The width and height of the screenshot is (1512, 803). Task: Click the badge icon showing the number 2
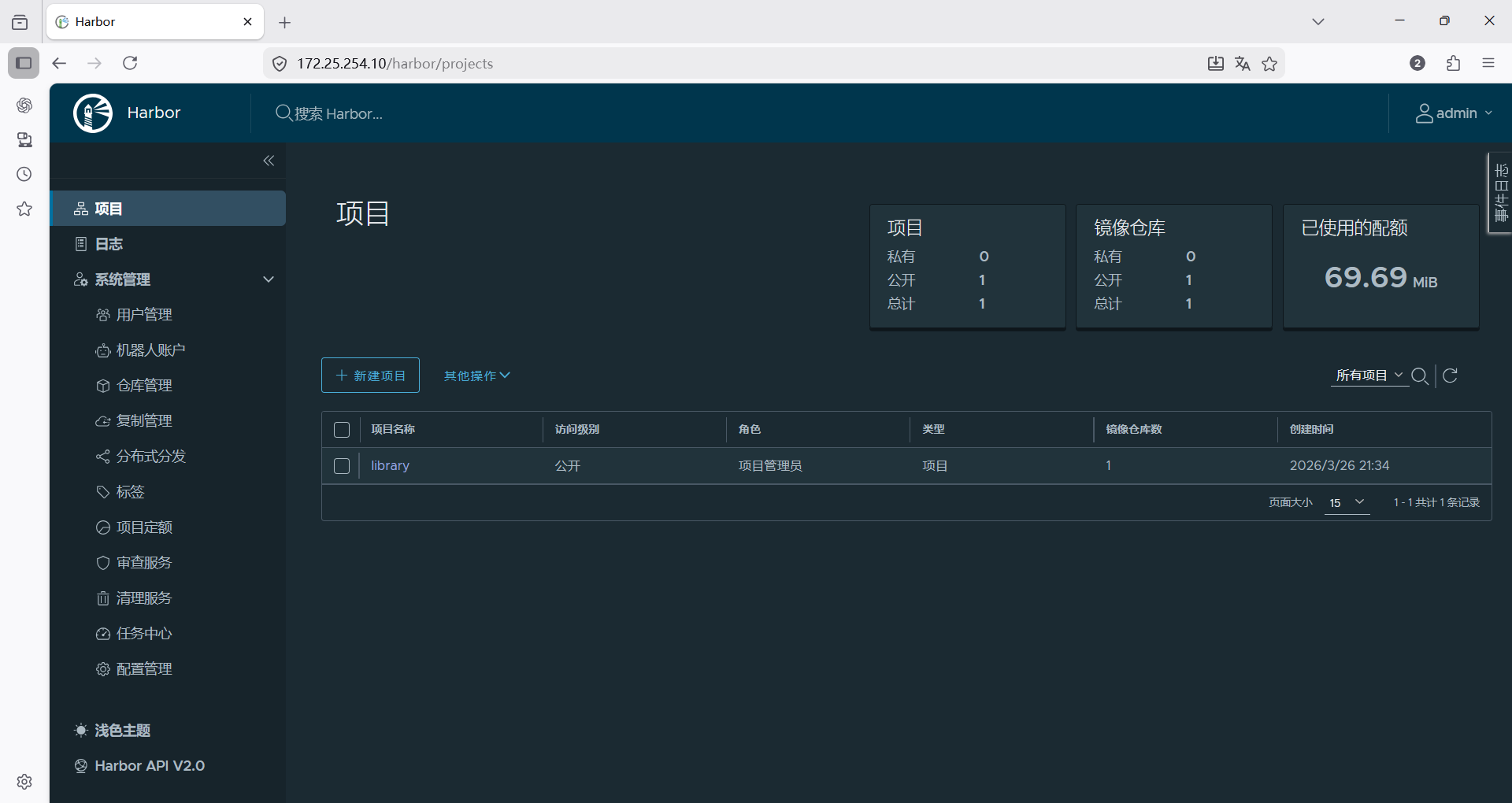[x=1417, y=63]
